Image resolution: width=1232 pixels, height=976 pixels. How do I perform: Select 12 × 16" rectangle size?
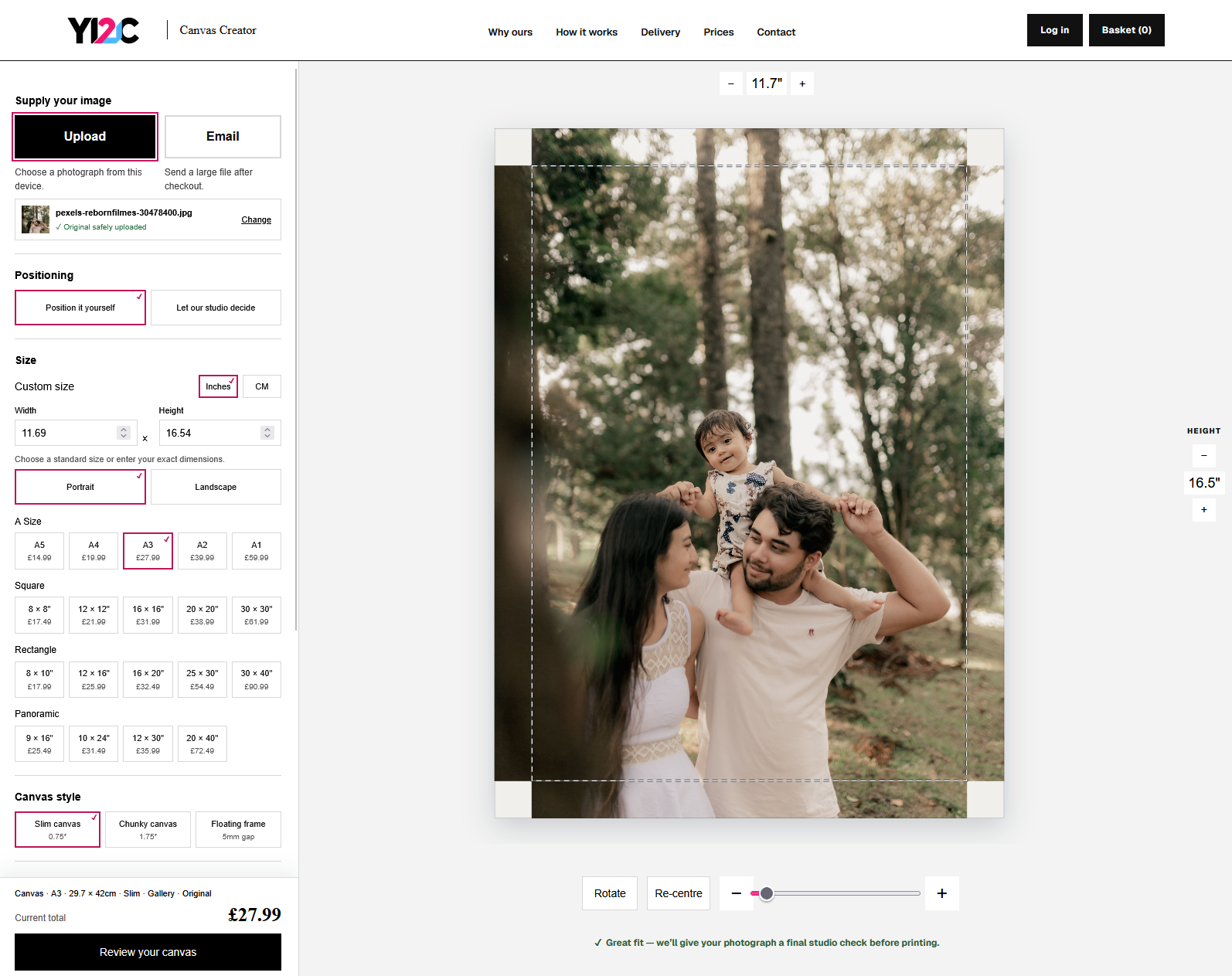pos(94,679)
